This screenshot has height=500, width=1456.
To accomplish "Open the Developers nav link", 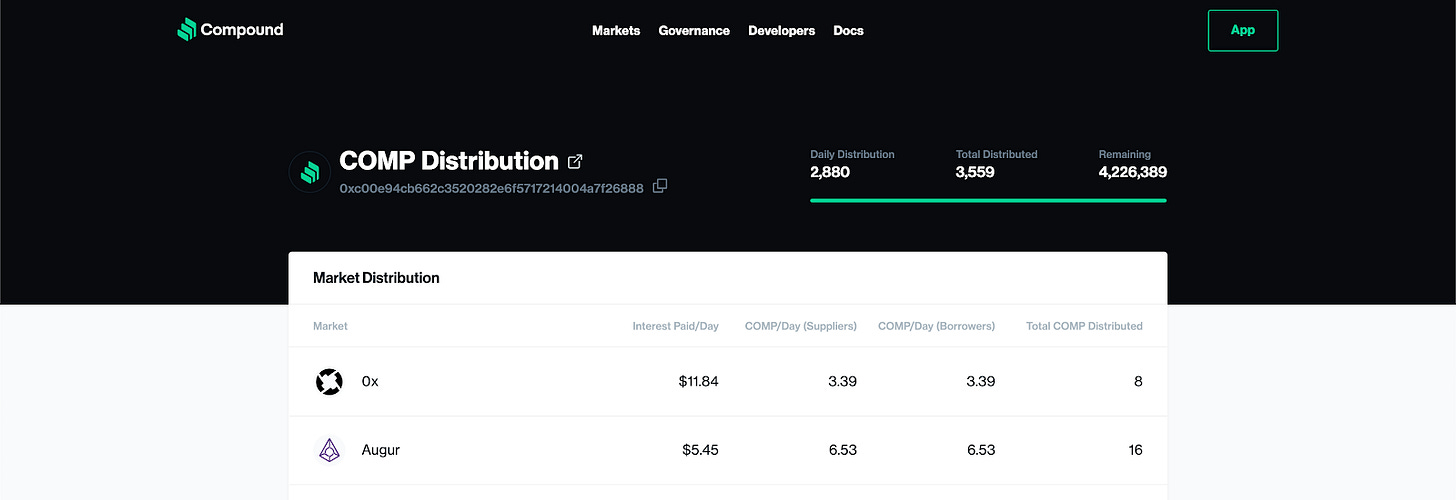I will coord(781,30).
